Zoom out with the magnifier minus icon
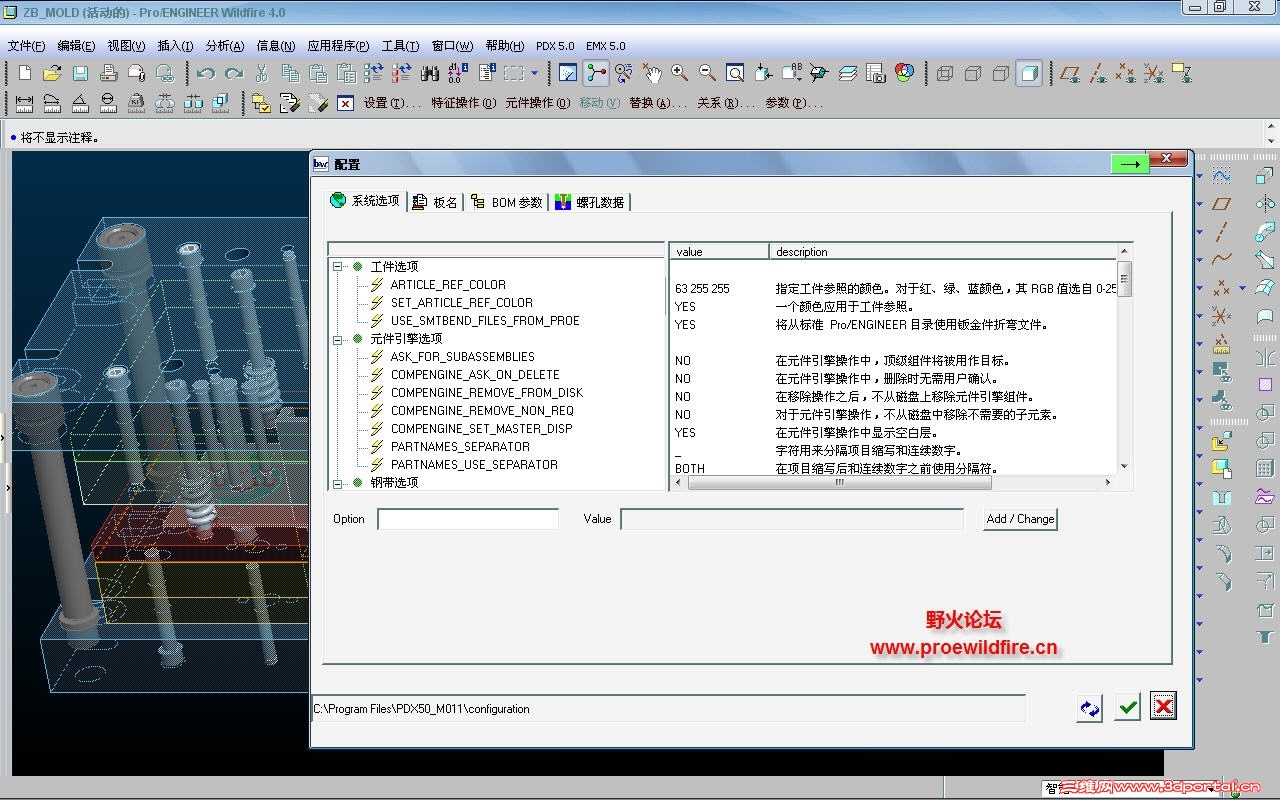 [707, 73]
